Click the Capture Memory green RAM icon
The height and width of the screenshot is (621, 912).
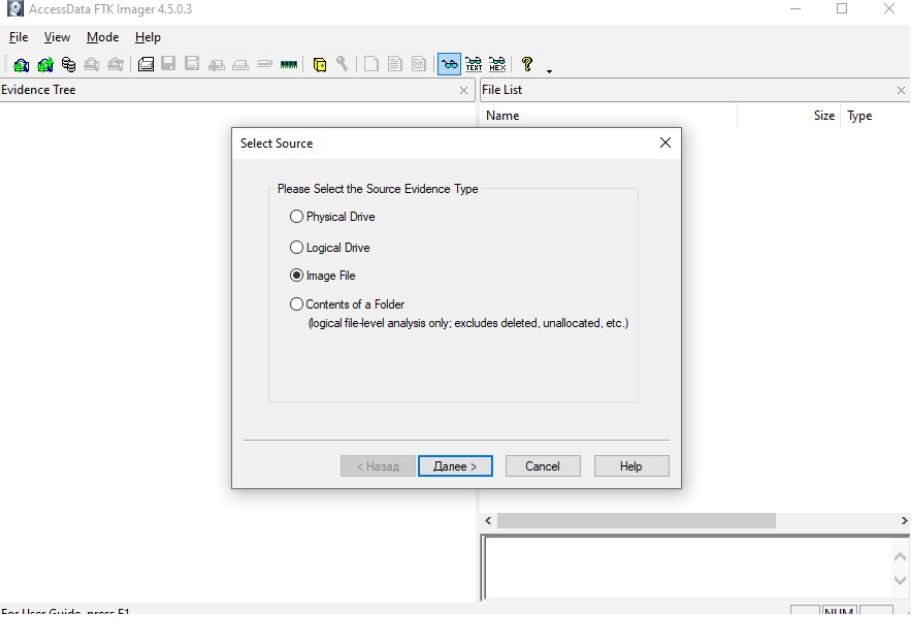click(288, 65)
